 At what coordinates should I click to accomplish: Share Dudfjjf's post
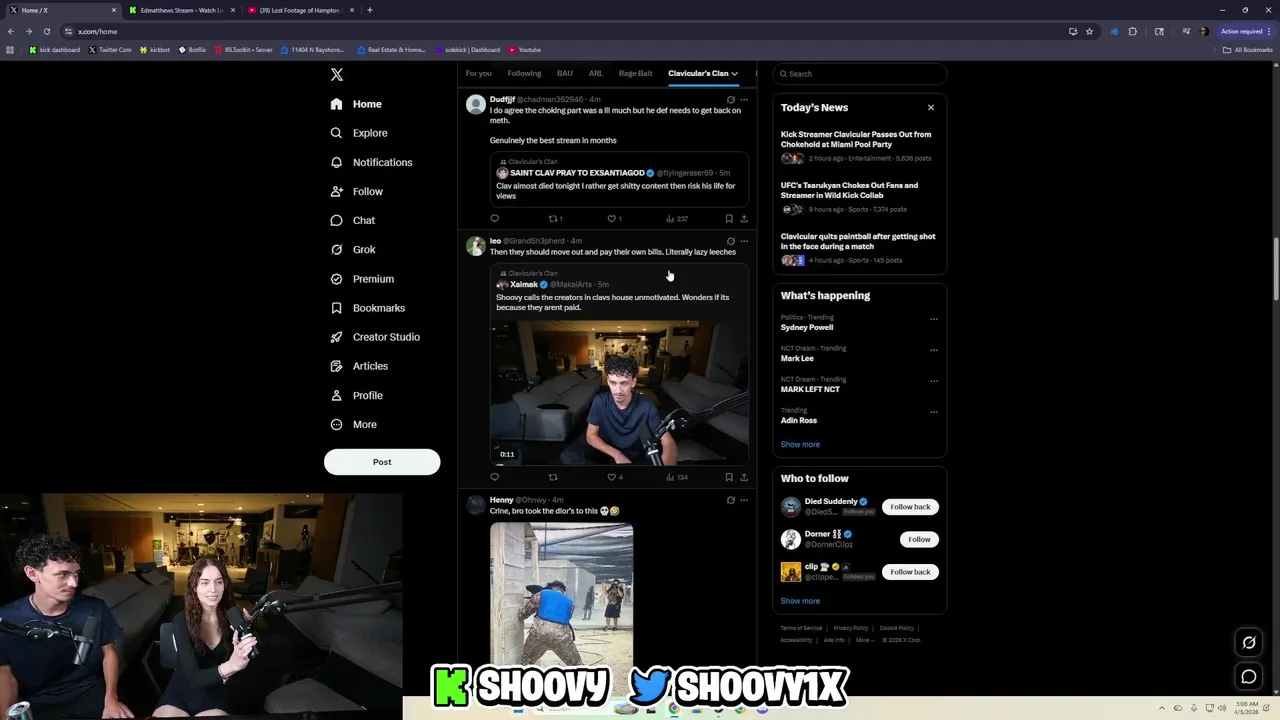(x=743, y=218)
